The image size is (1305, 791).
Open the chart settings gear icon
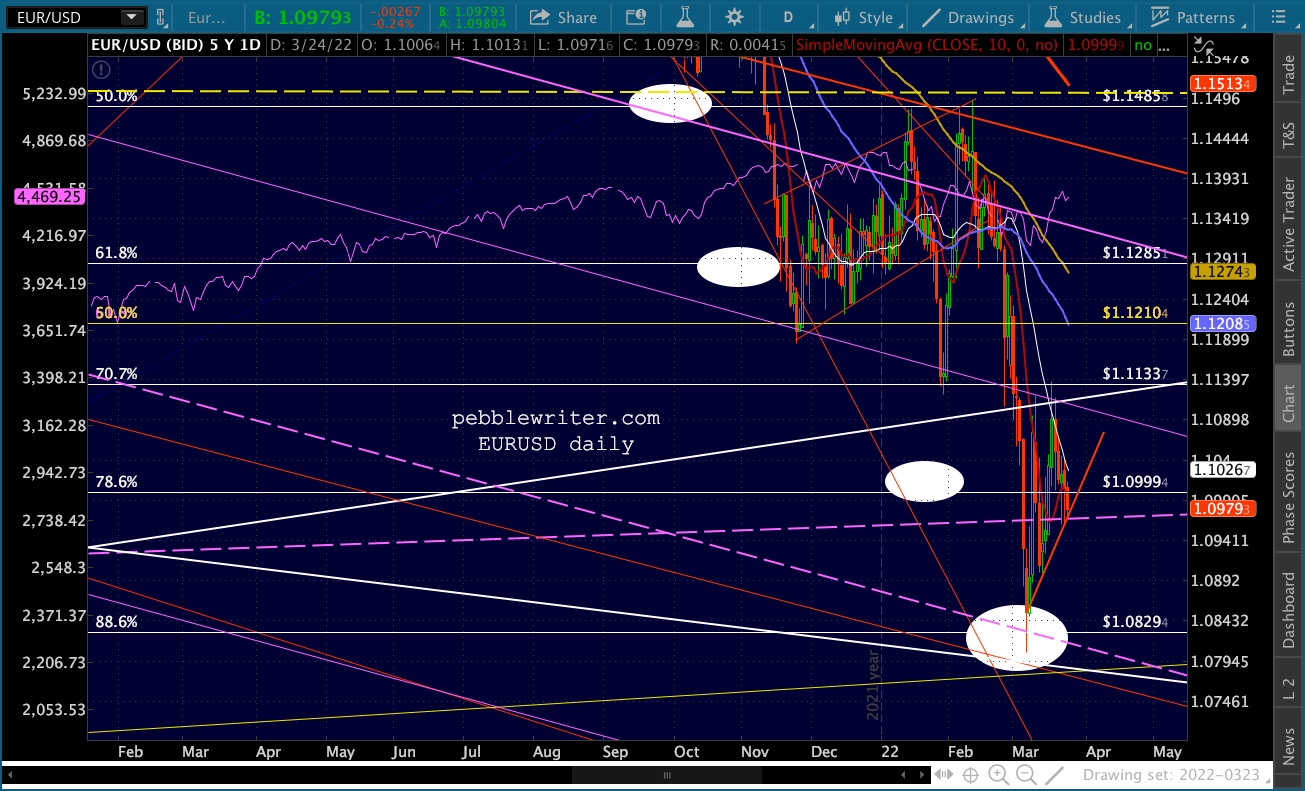[734, 17]
